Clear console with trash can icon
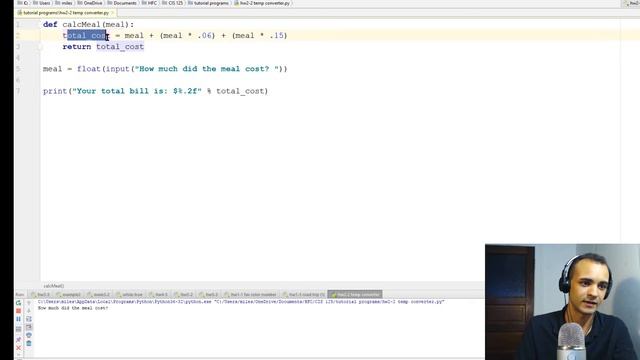This screenshot has width=640, height=360. 29,343
